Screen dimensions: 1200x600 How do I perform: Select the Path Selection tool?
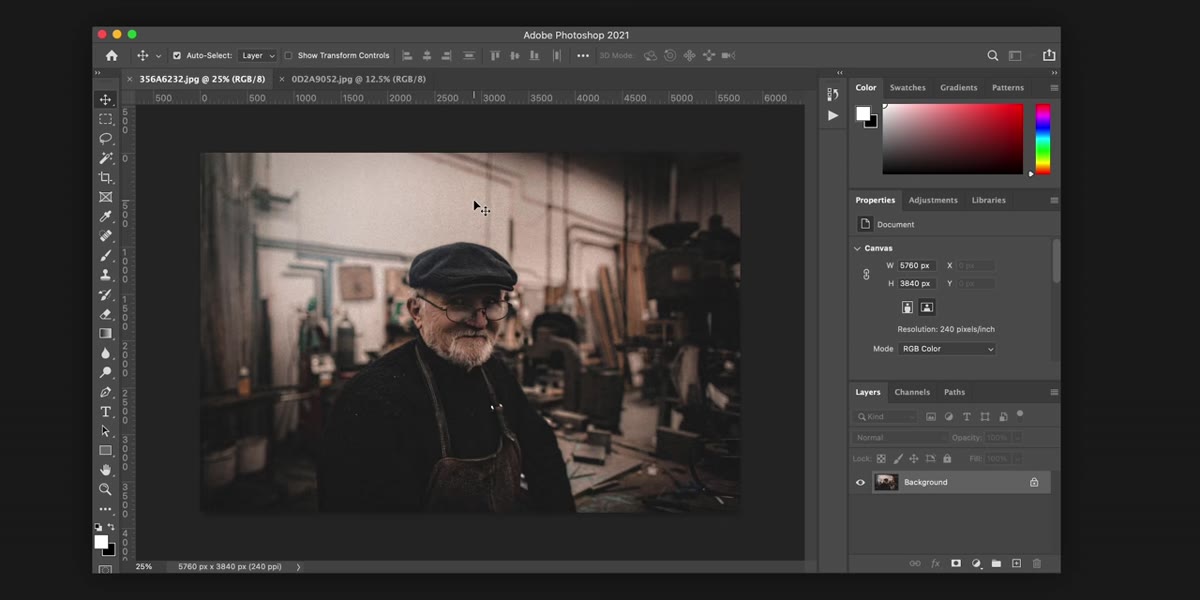click(105, 431)
